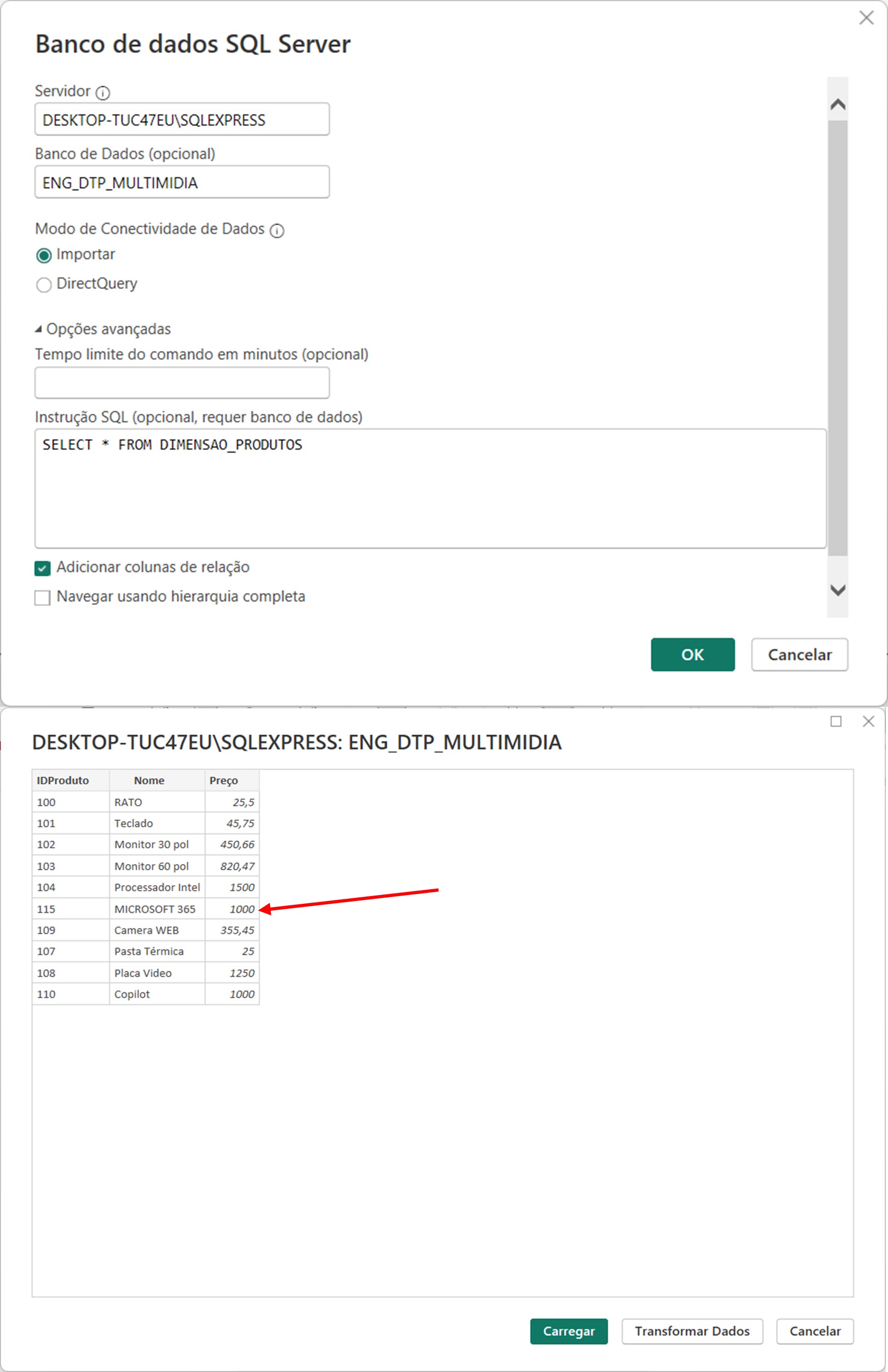Click the Banco de Dados input field
The image size is (888, 1372).
coord(182,182)
